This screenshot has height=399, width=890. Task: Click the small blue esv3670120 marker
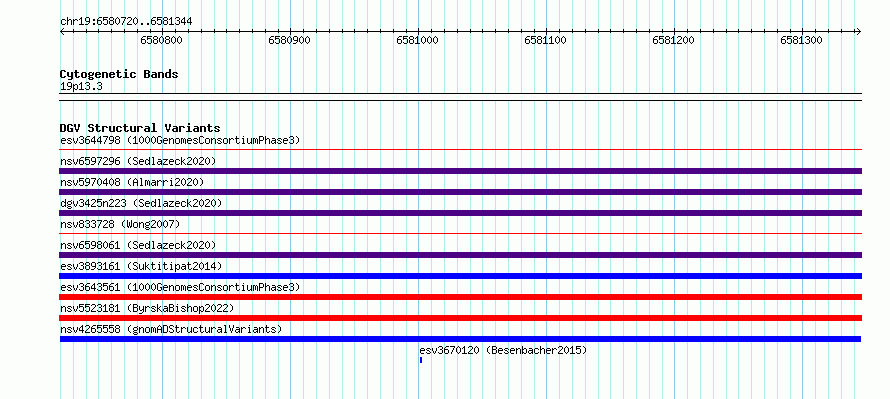(421, 360)
